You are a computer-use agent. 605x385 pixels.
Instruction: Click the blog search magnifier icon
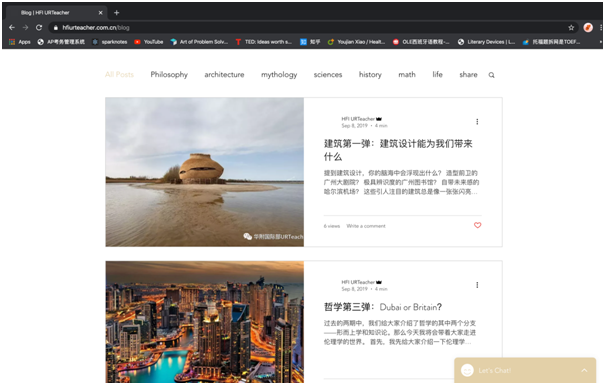click(491, 75)
